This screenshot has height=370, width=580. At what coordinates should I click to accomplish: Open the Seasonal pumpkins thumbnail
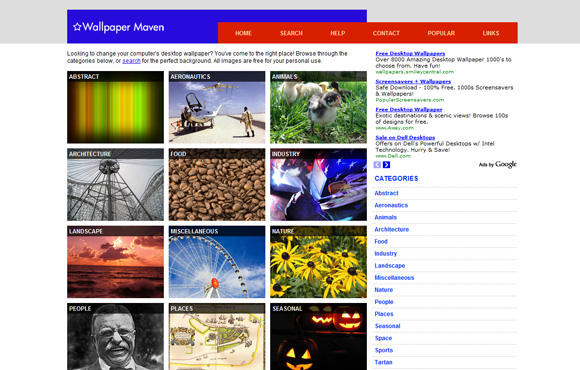coord(318,336)
